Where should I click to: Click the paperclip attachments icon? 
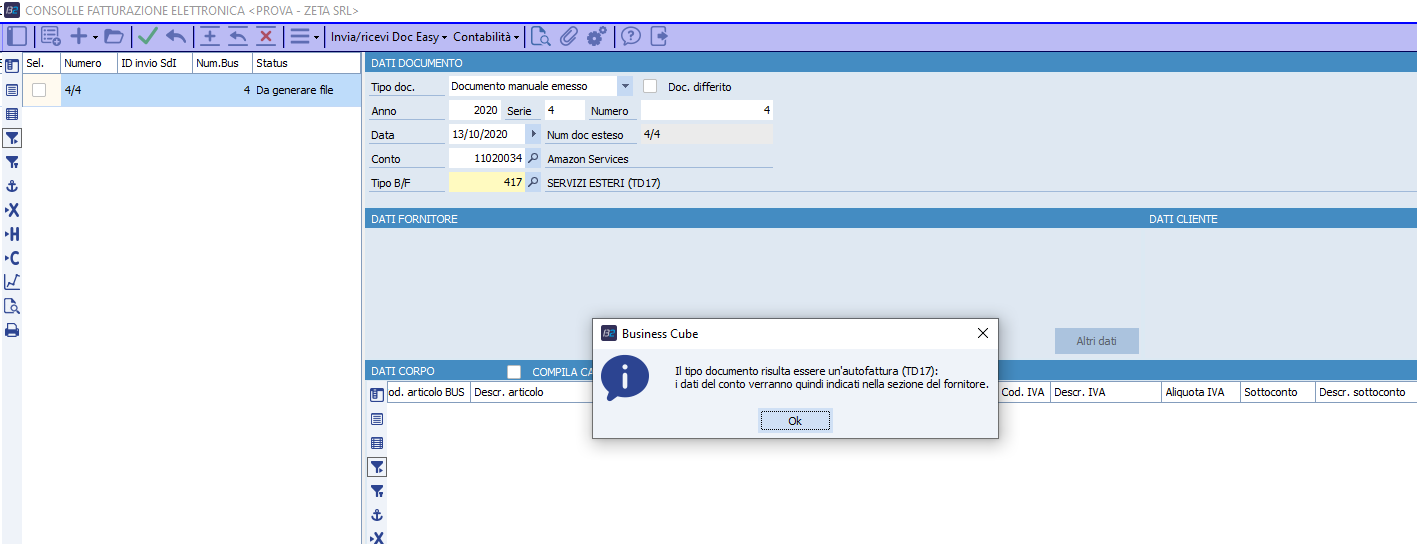click(x=569, y=37)
